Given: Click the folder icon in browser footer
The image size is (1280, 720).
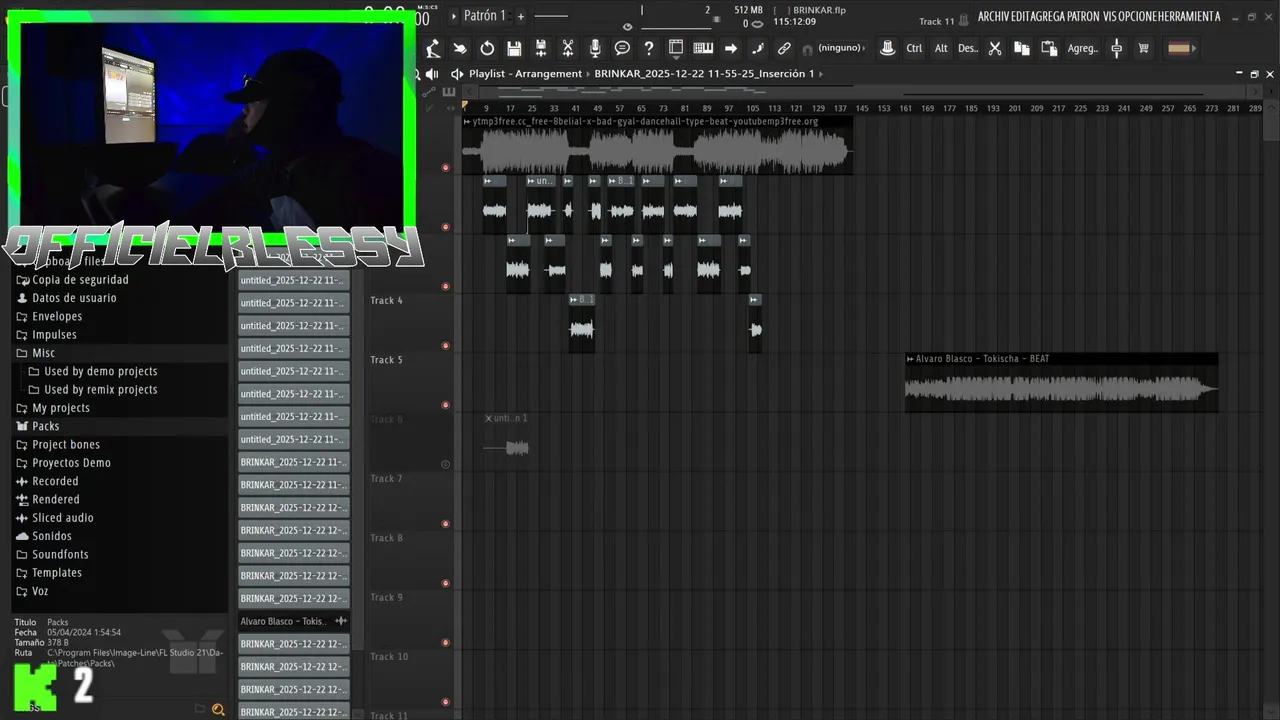Looking at the screenshot, I should [x=200, y=710].
